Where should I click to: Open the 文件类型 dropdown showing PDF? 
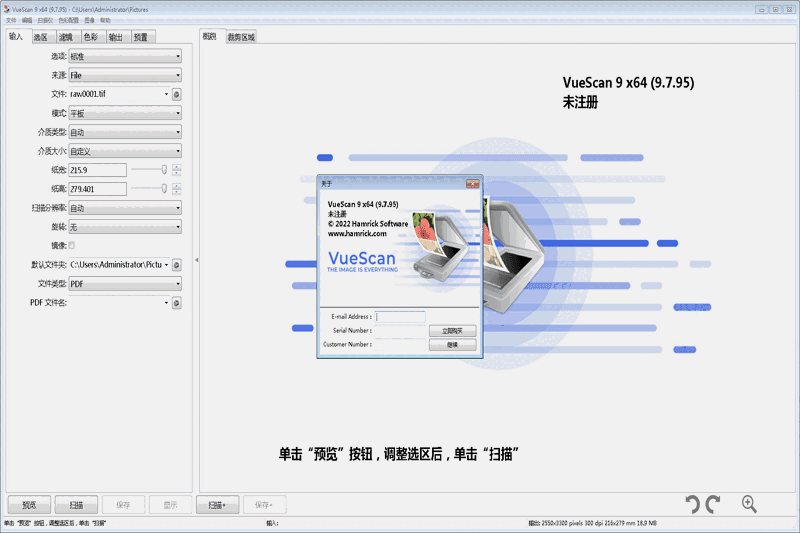point(125,284)
